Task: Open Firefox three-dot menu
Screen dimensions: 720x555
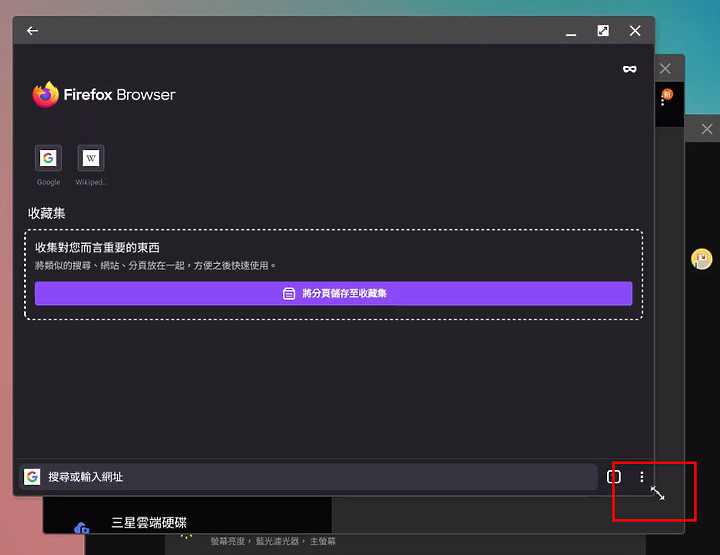Action: (x=641, y=477)
